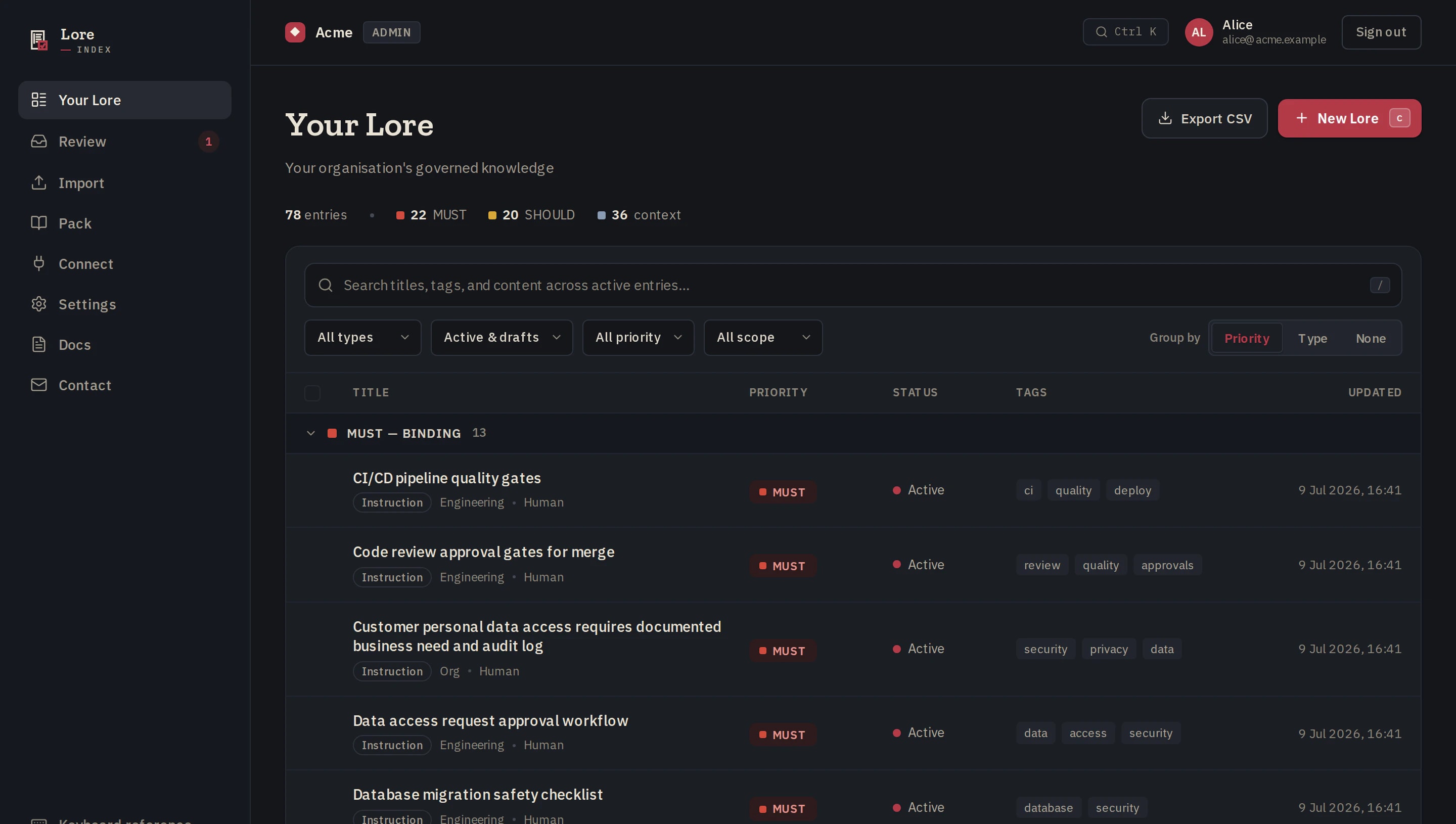Open Code review approval gates for merge
Screen dimensions: 1456x824
483,552
